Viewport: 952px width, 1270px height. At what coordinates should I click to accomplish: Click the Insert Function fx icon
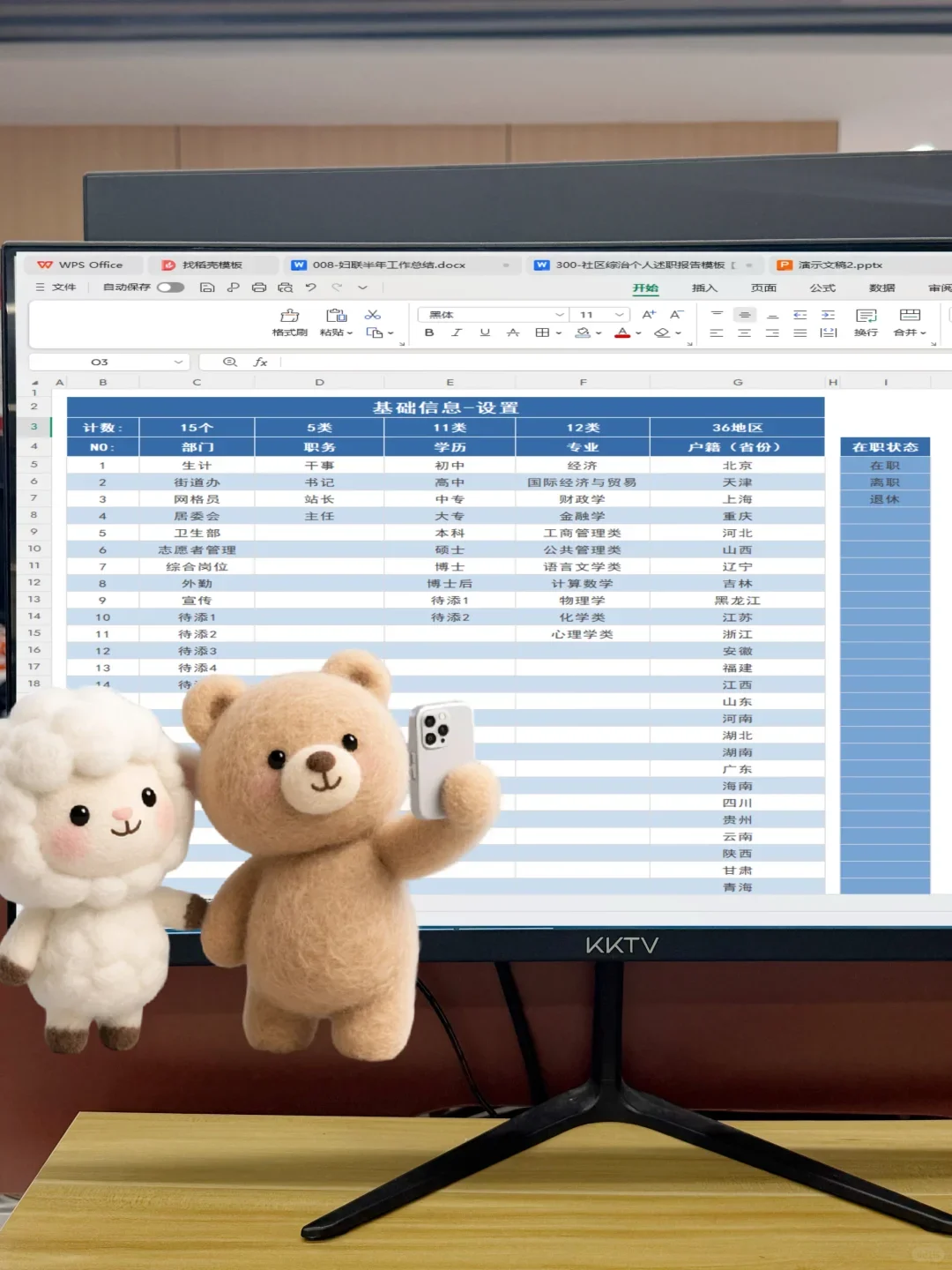(x=261, y=362)
